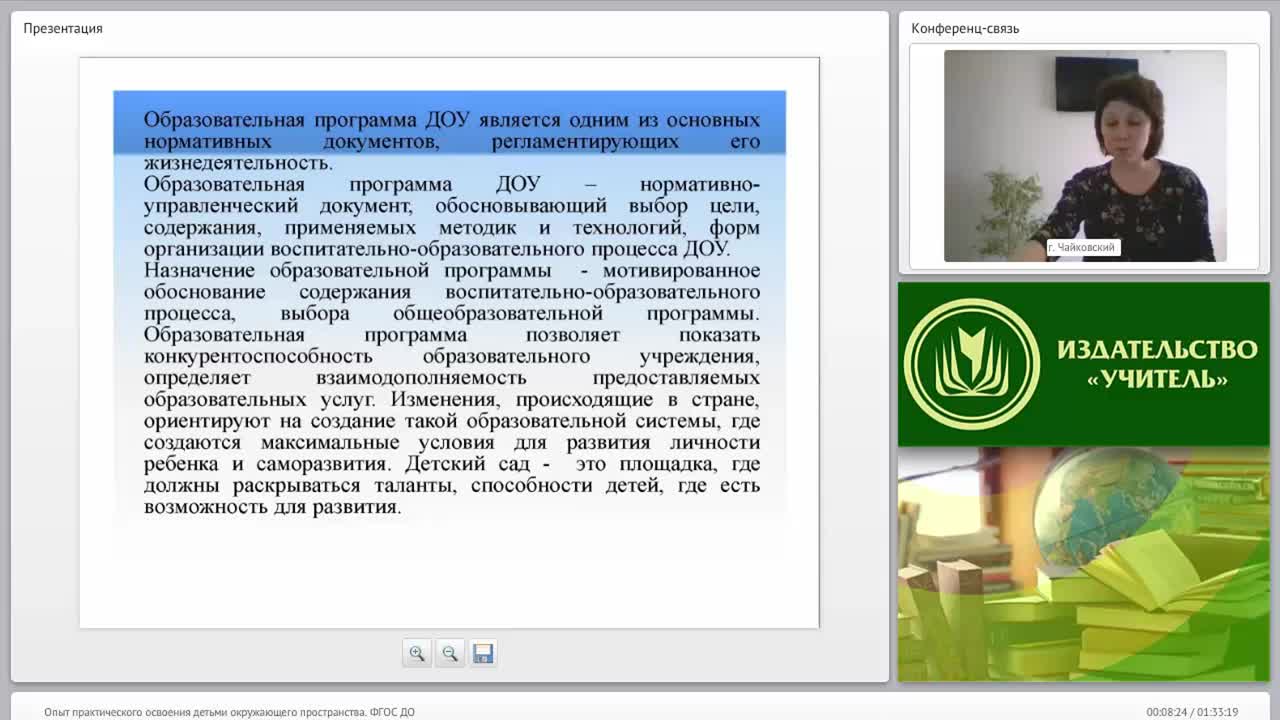Click slide text 'Назначение образовательной программы'
This screenshot has height=720, width=1280.
(x=347, y=270)
